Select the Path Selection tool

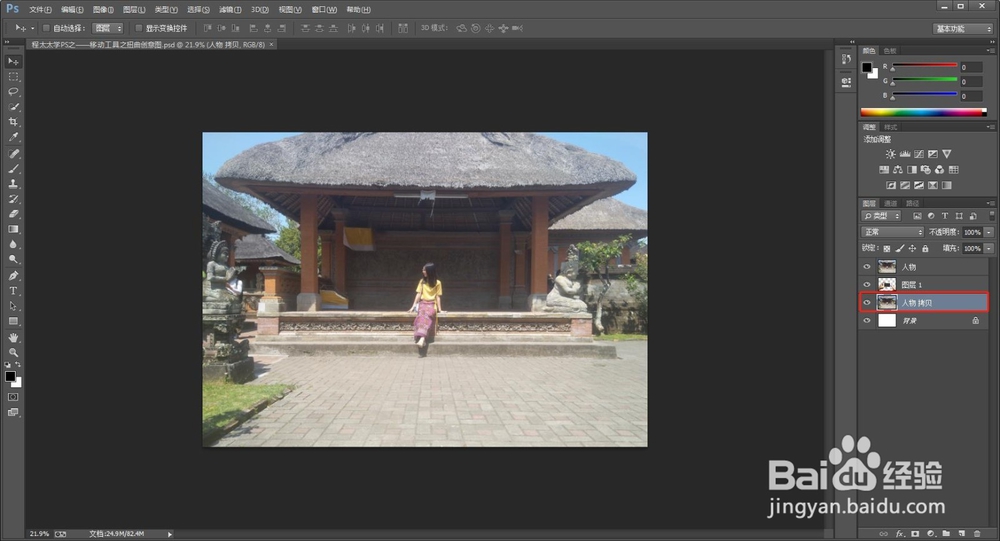pyautogui.click(x=13, y=306)
